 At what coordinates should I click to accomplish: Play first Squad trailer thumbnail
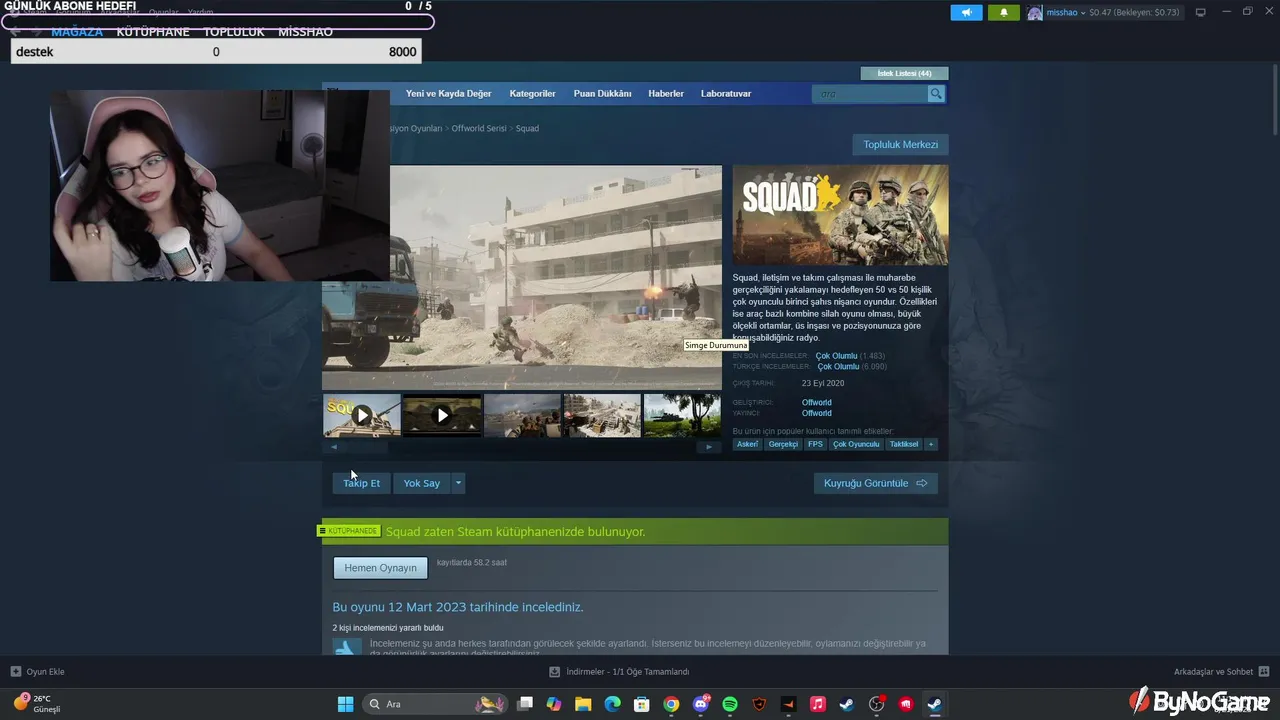pos(362,415)
